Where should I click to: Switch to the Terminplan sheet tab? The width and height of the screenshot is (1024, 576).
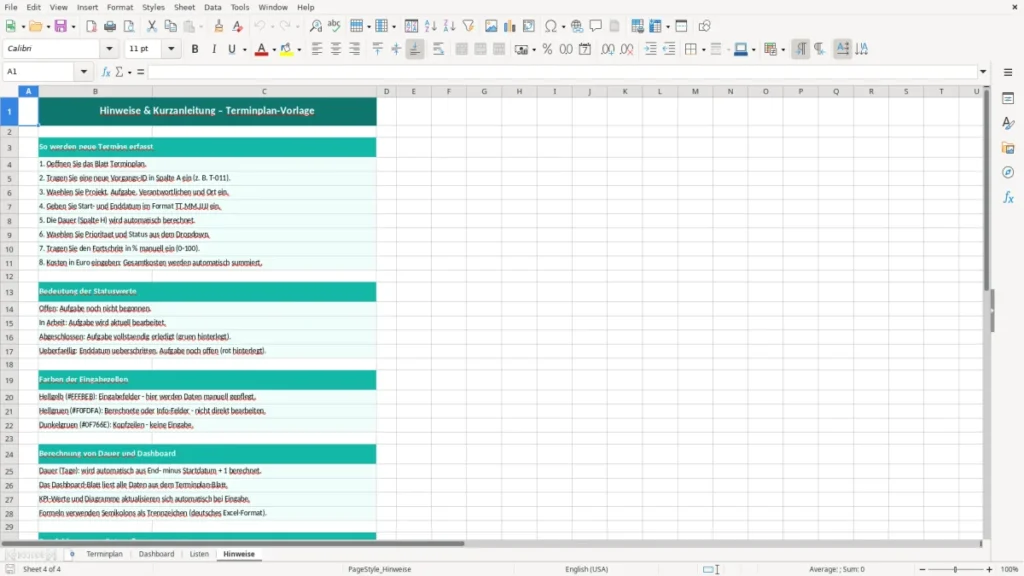click(104, 554)
